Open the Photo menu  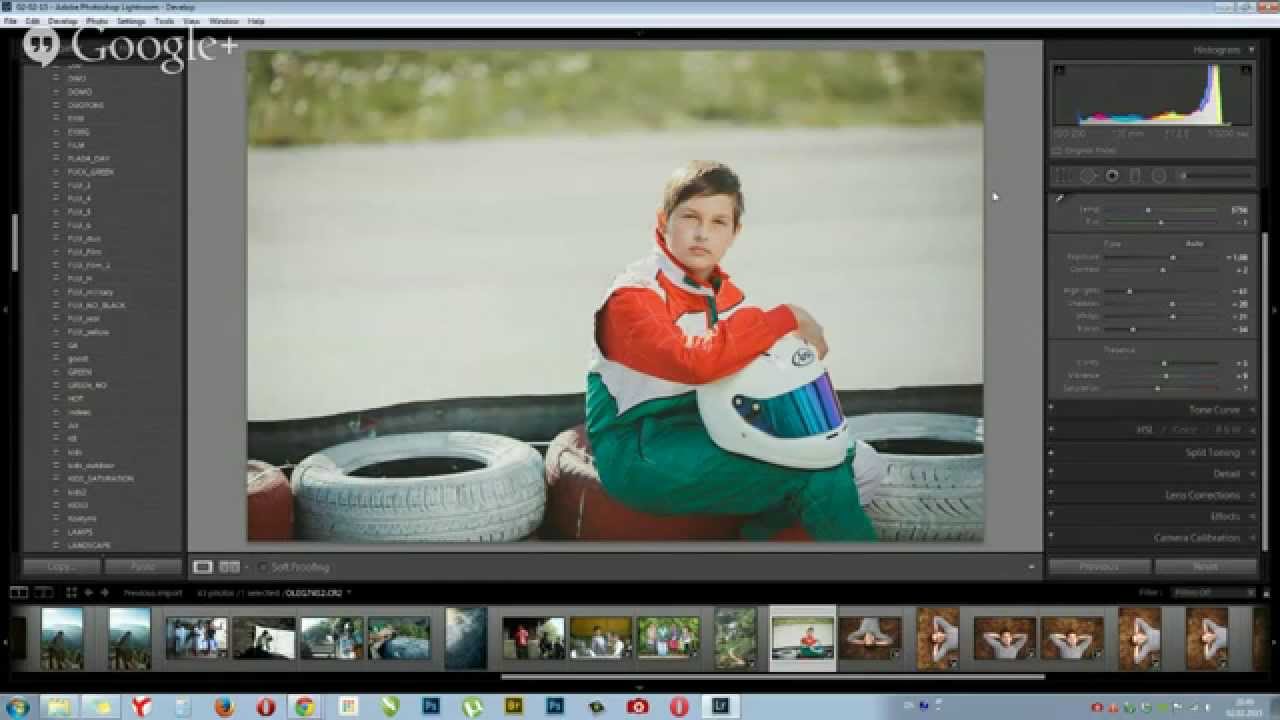(97, 21)
